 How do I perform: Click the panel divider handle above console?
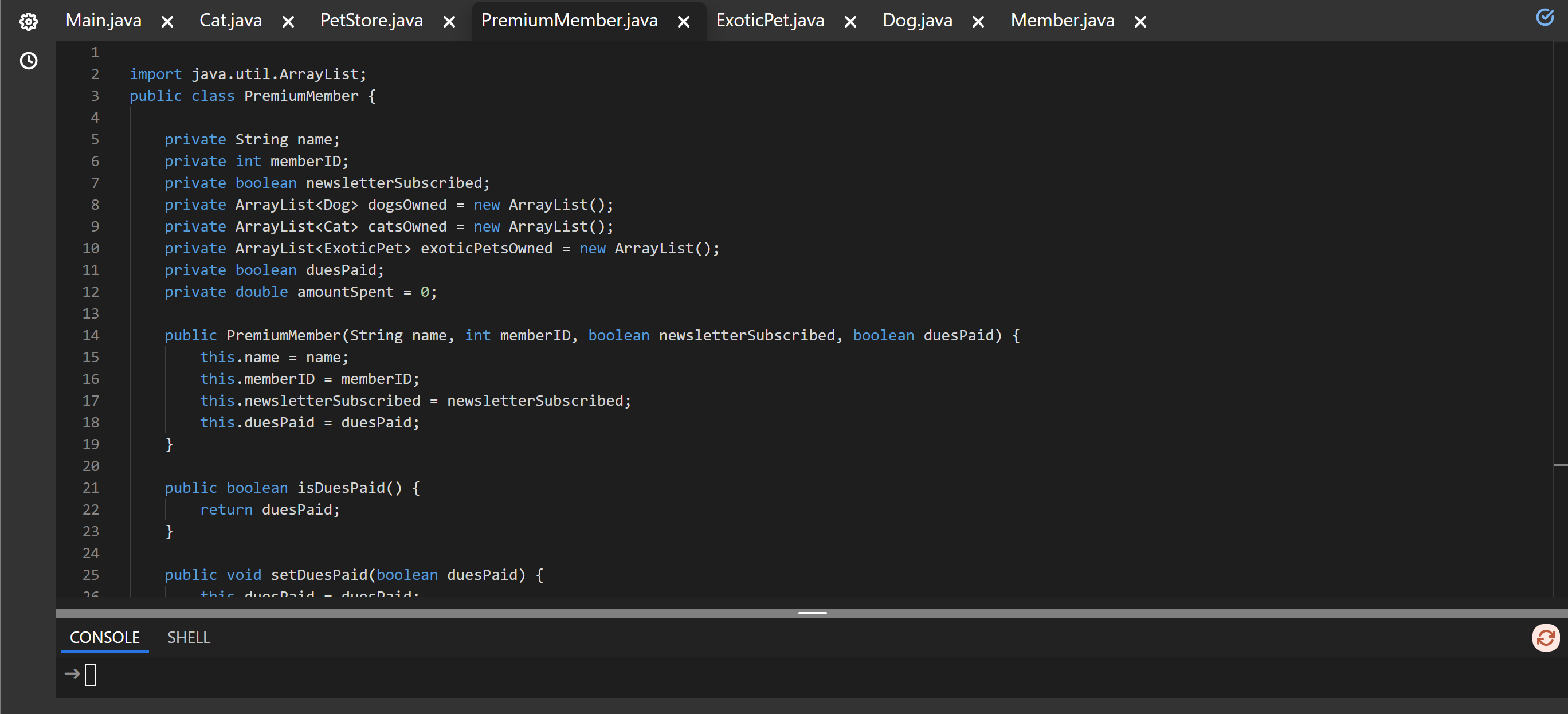[812, 613]
